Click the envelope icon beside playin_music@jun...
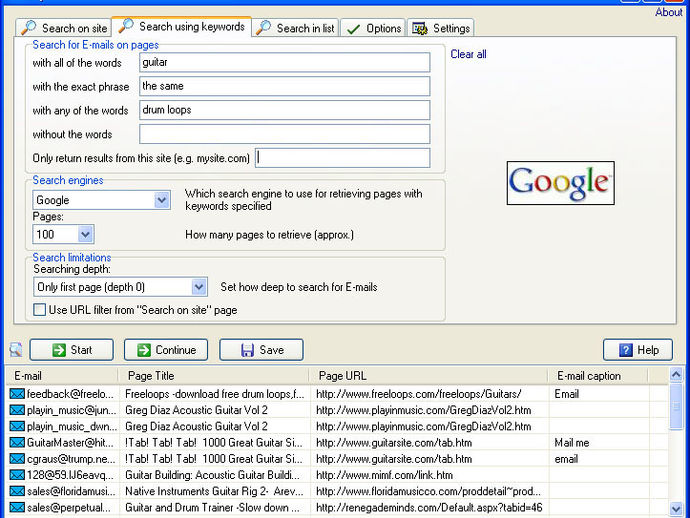Screen dimensions: 690x518 tap(17, 410)
